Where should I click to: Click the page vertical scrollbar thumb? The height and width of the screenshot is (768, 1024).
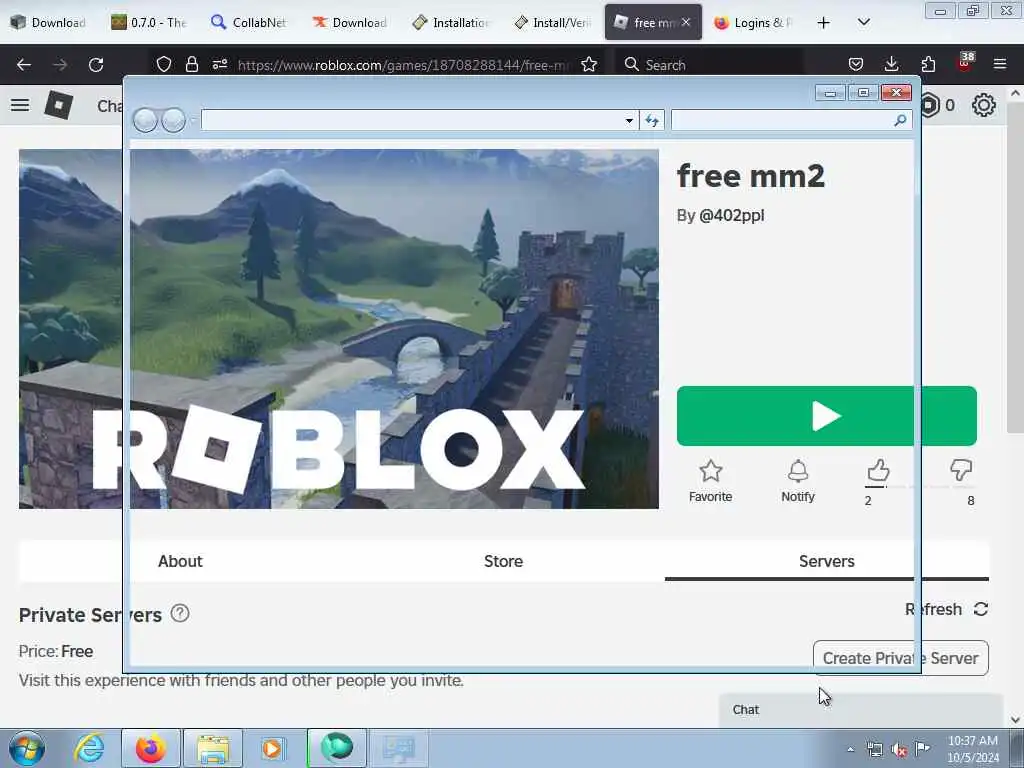click(1014, 268)
